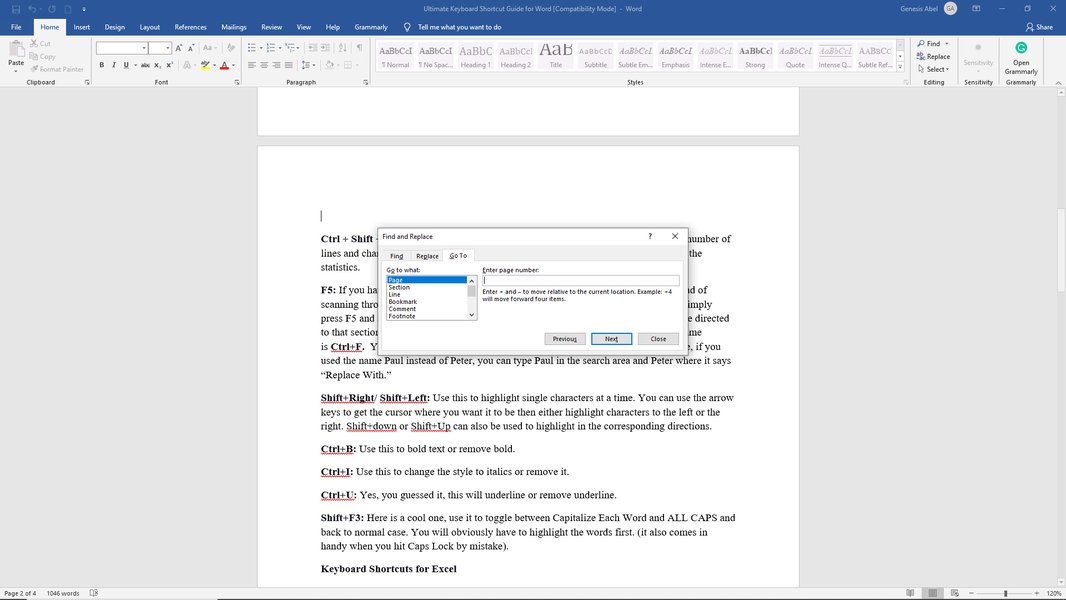Decrease paragraph indent
The image size is (1066, 600).
coord(313,48)
